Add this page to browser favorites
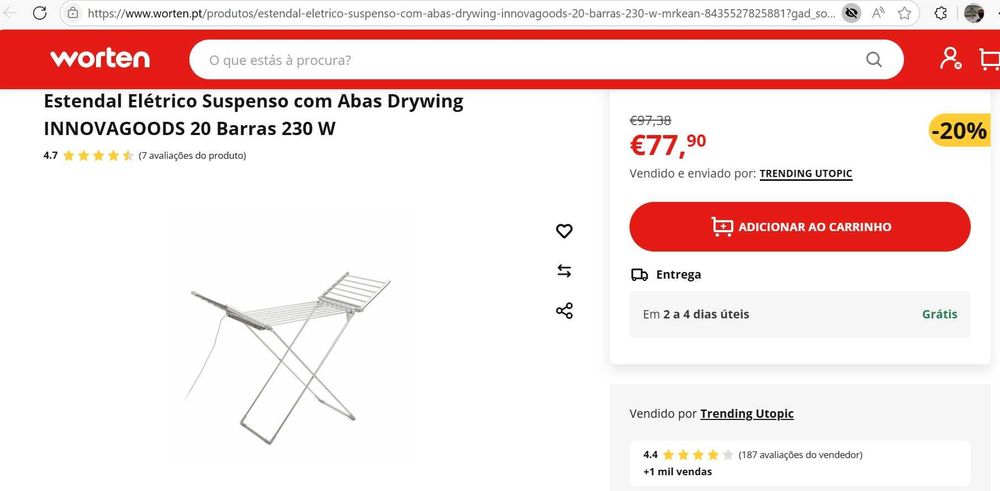 pos(905,14)
